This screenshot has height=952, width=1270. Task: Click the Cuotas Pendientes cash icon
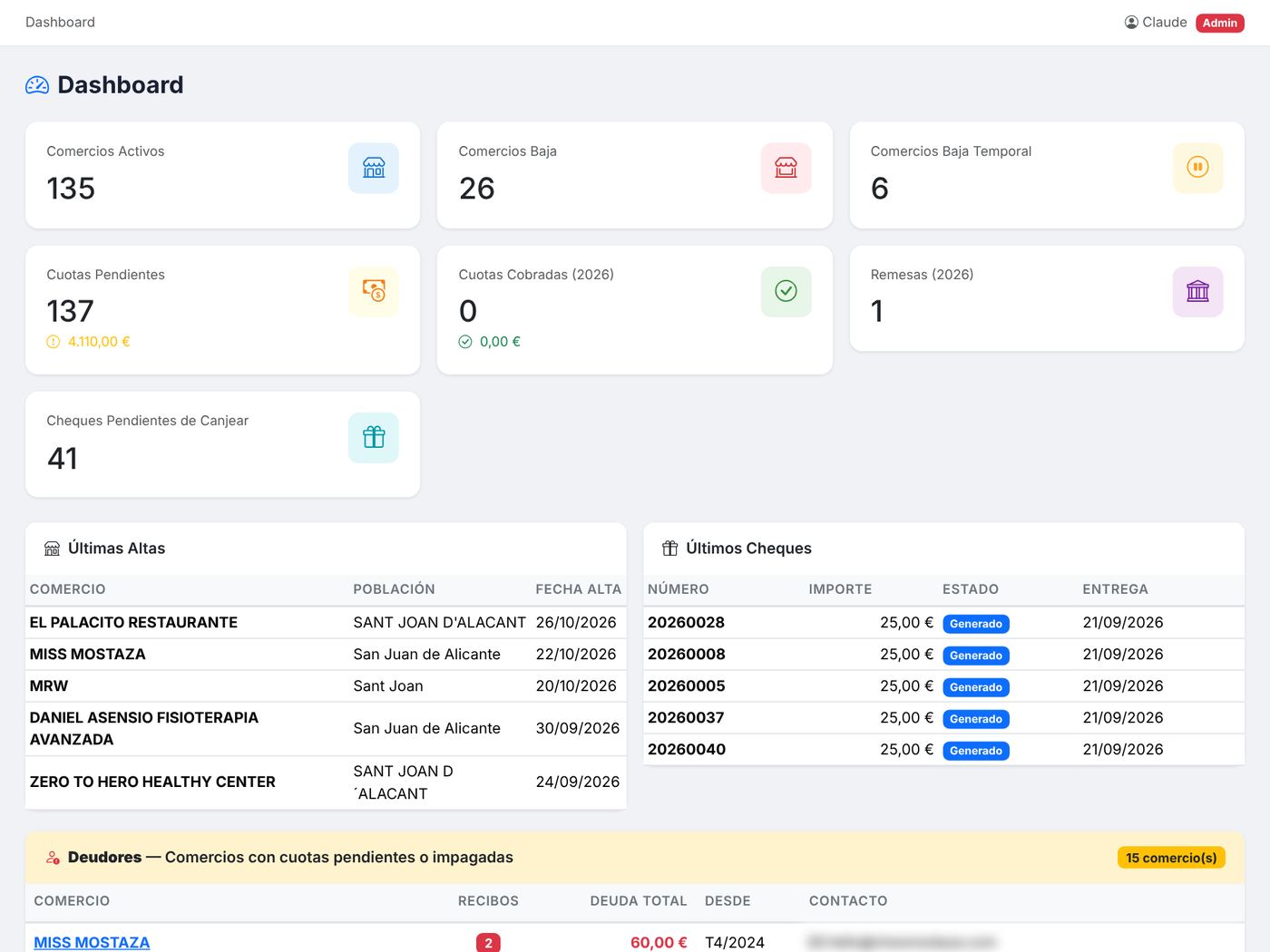[374, 291]
